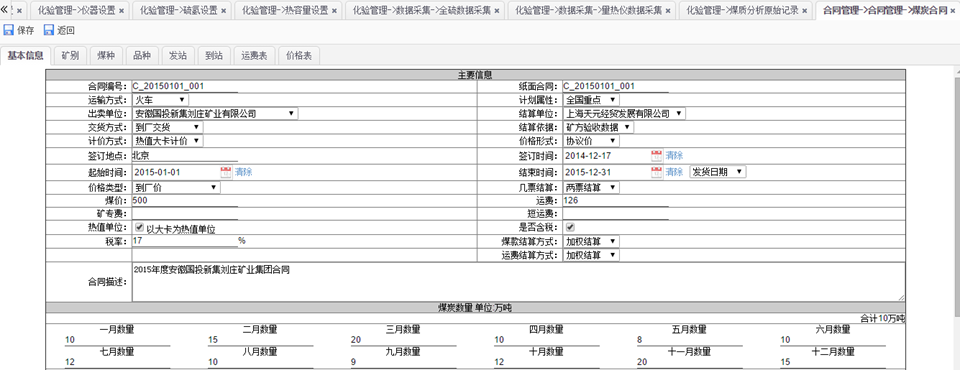Open calendar icon for 起始时间
The width and height of the screenshot is (960, 370).
225,172
